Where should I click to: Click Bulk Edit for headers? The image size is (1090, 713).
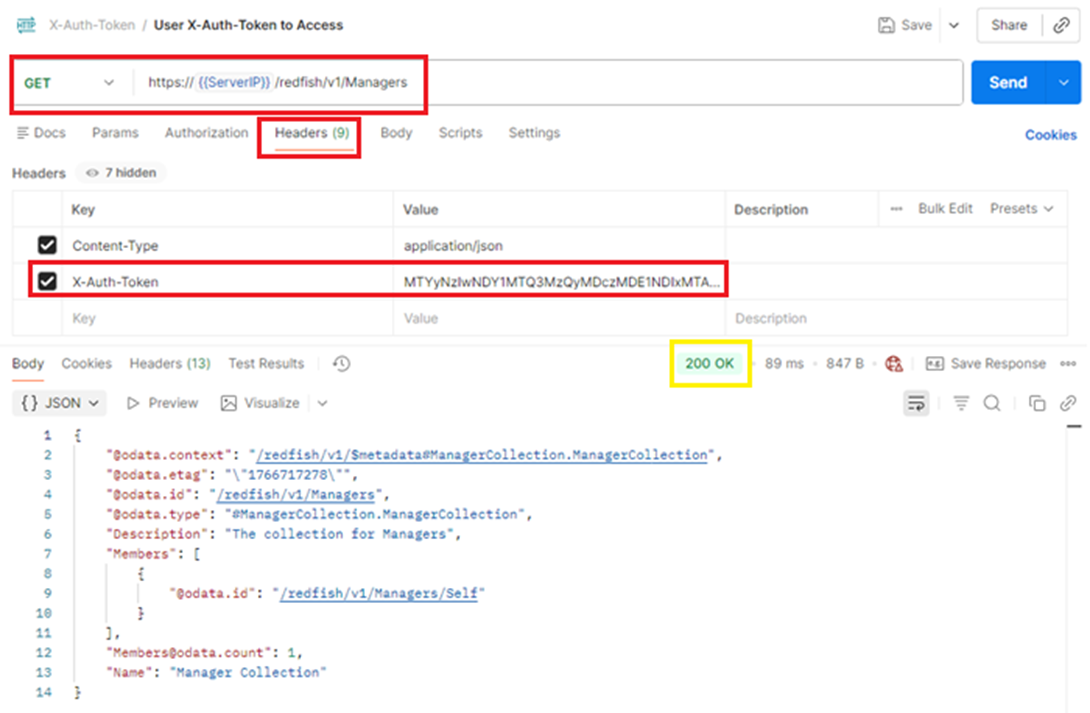(x=945, y=209)
